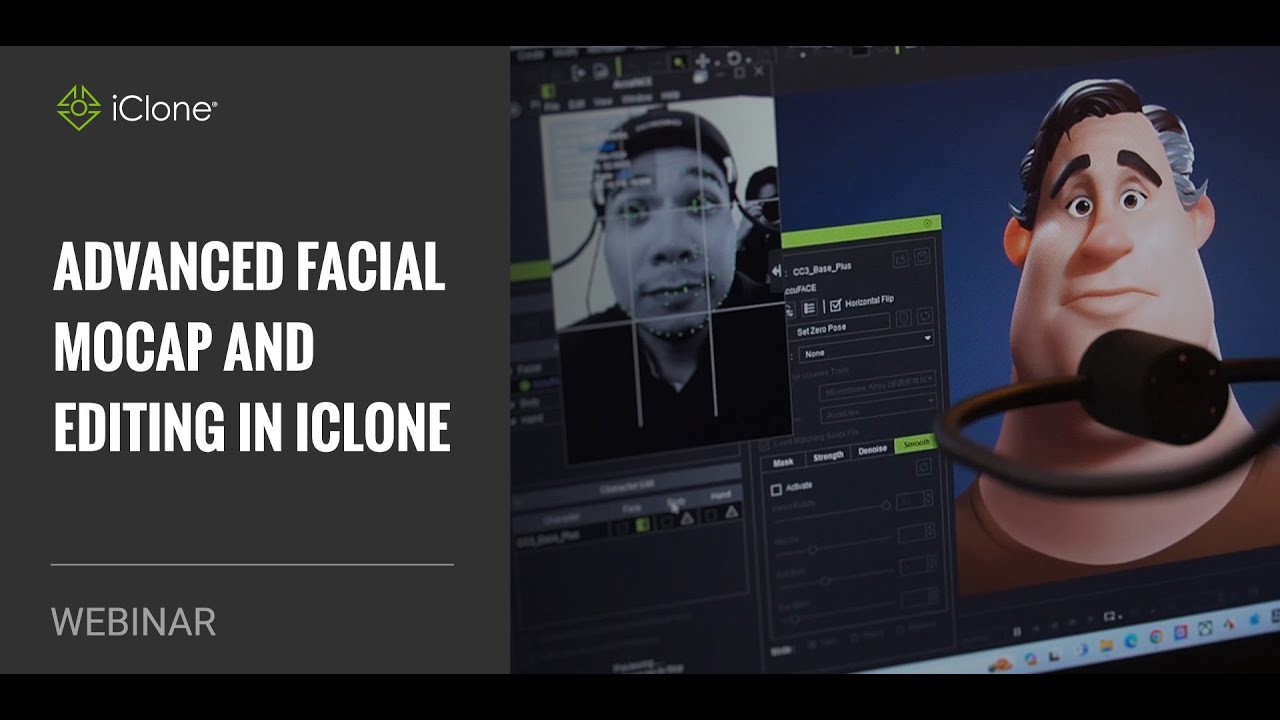Click the red and green taskbar icon
The height and width of the screenshot is (720, 1280).
point(1229,624)
